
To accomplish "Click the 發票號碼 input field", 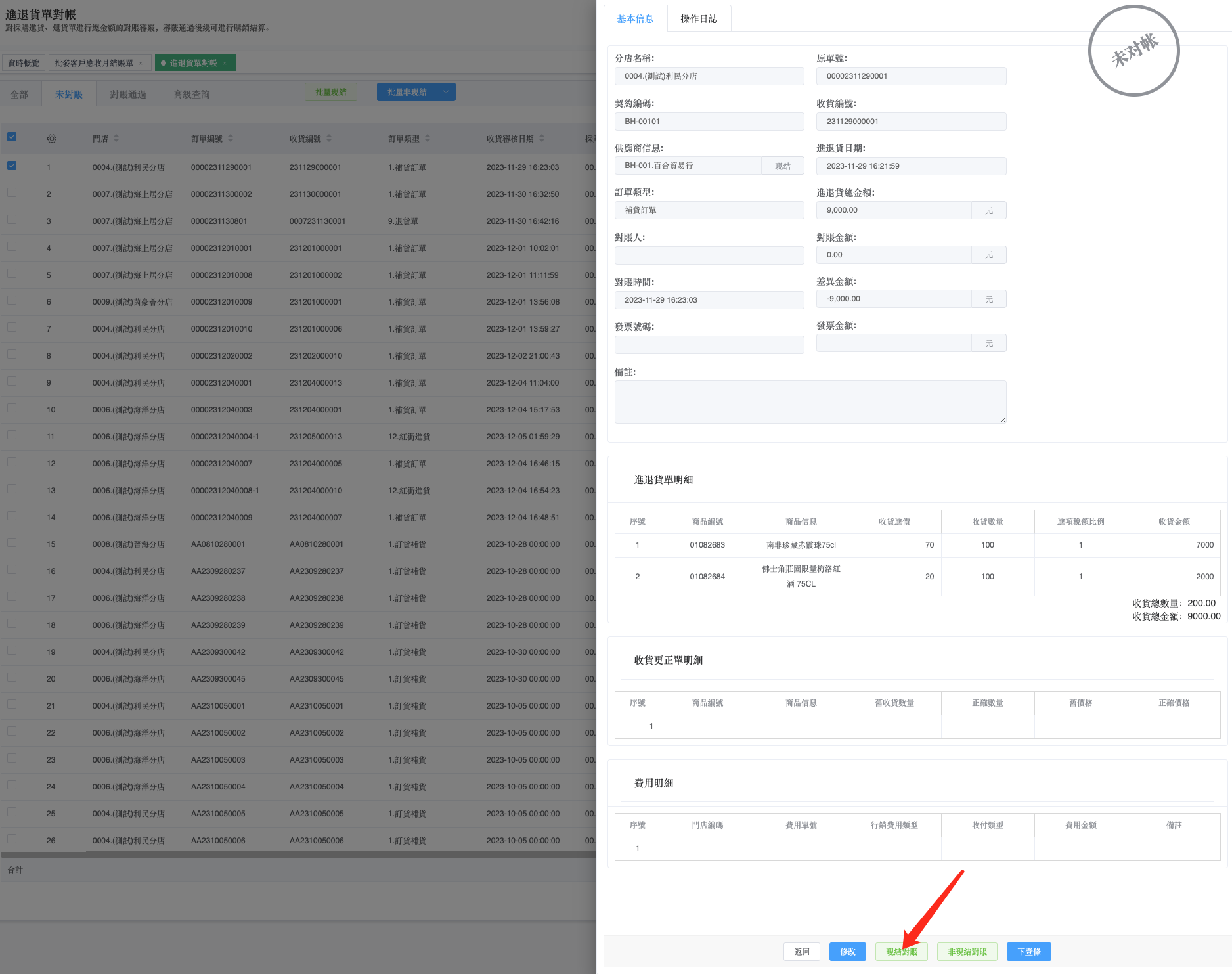I will (709, 345).
